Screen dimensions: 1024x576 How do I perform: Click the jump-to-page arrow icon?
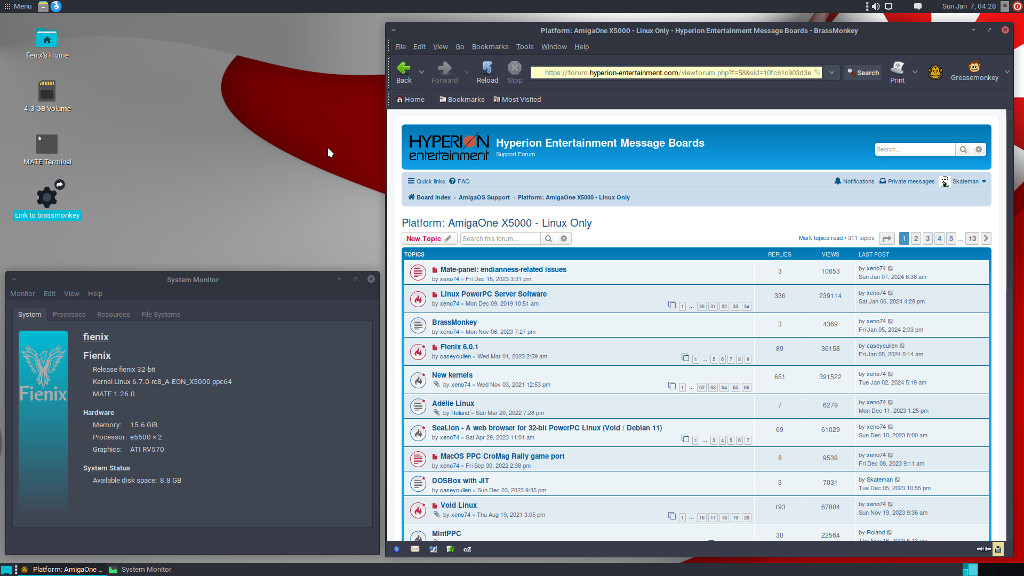pyautogui.click(x=887, y=239)
